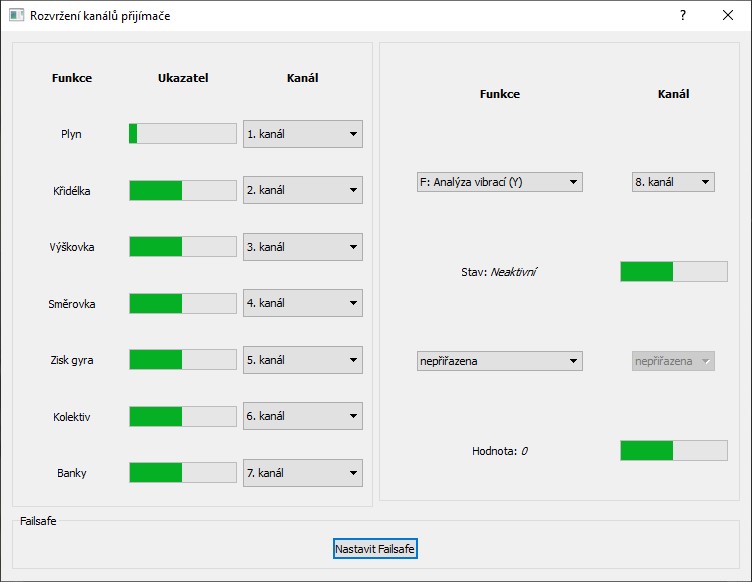752x582 pixels.
Task: Open the Křidélka channel dropdown
Action: click(x=302, y=190)
